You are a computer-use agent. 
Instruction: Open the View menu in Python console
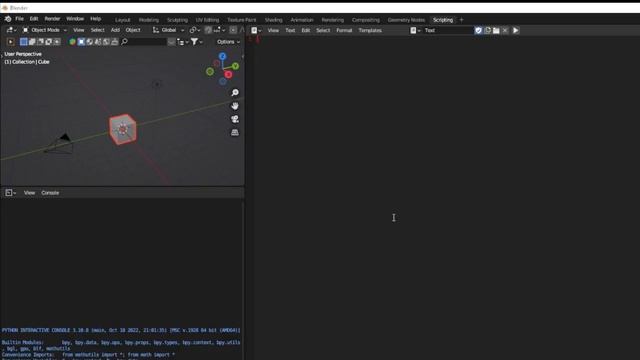click(x=29, y=193)
